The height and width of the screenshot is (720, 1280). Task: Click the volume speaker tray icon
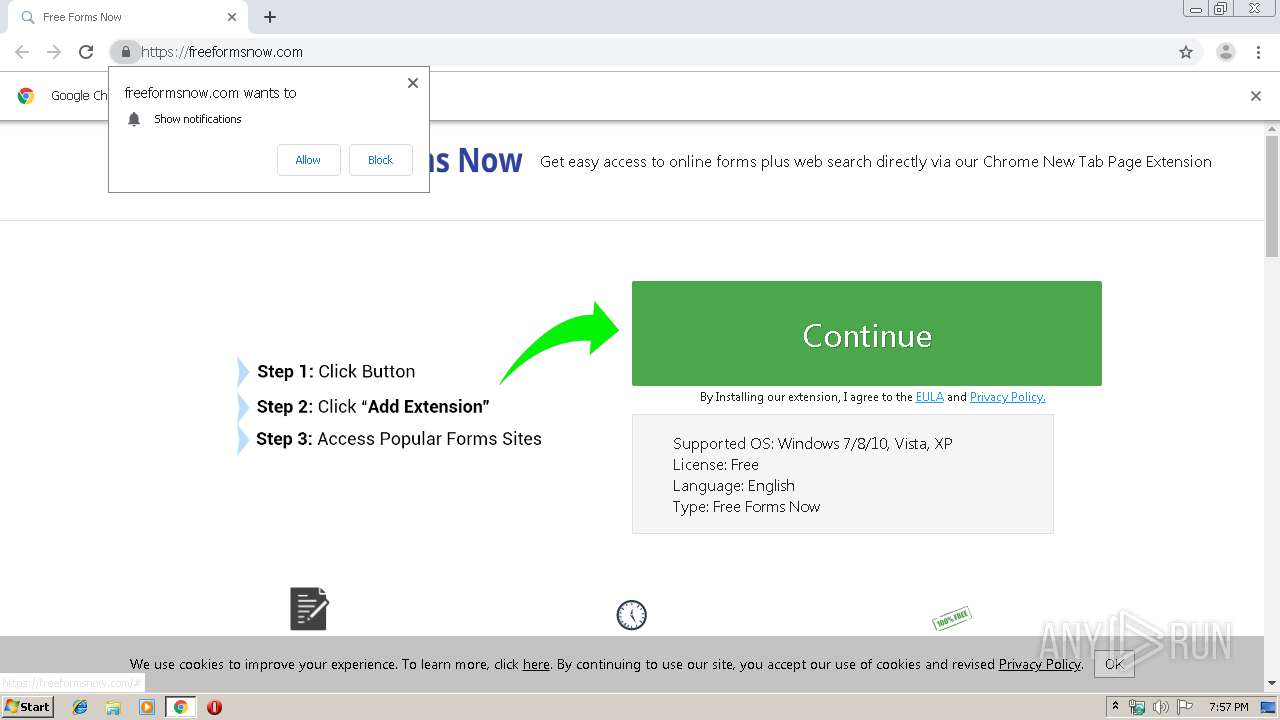point(1160,707)
